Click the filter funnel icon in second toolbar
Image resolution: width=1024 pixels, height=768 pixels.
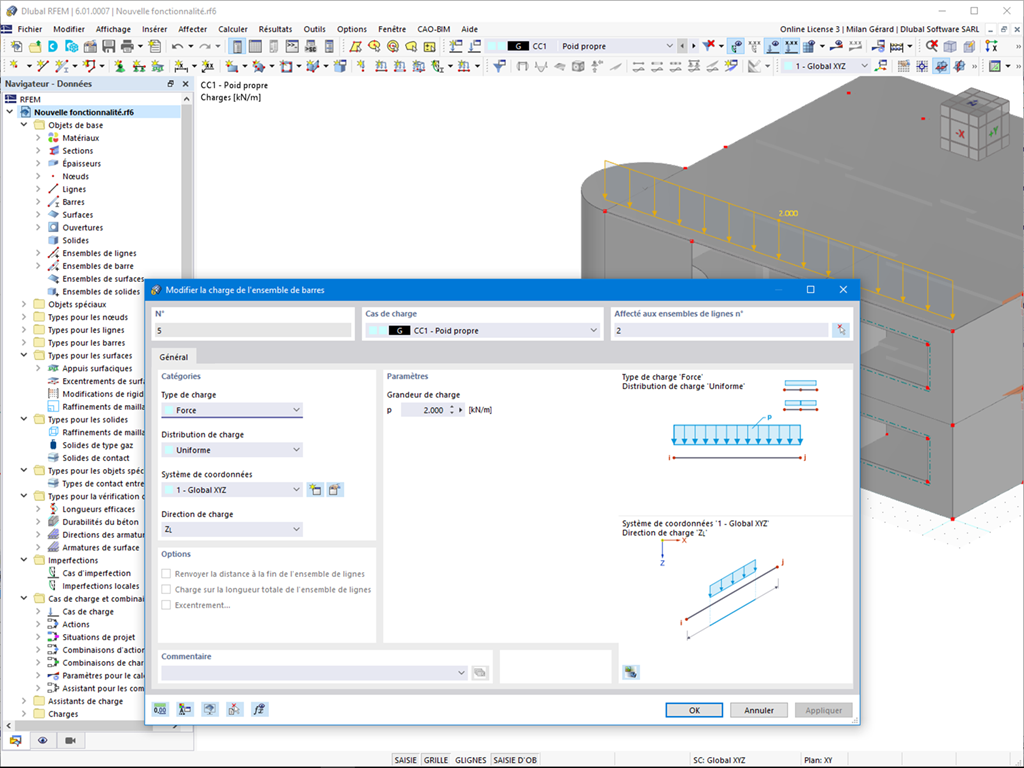pyautogui.click(x=500, y=66)
